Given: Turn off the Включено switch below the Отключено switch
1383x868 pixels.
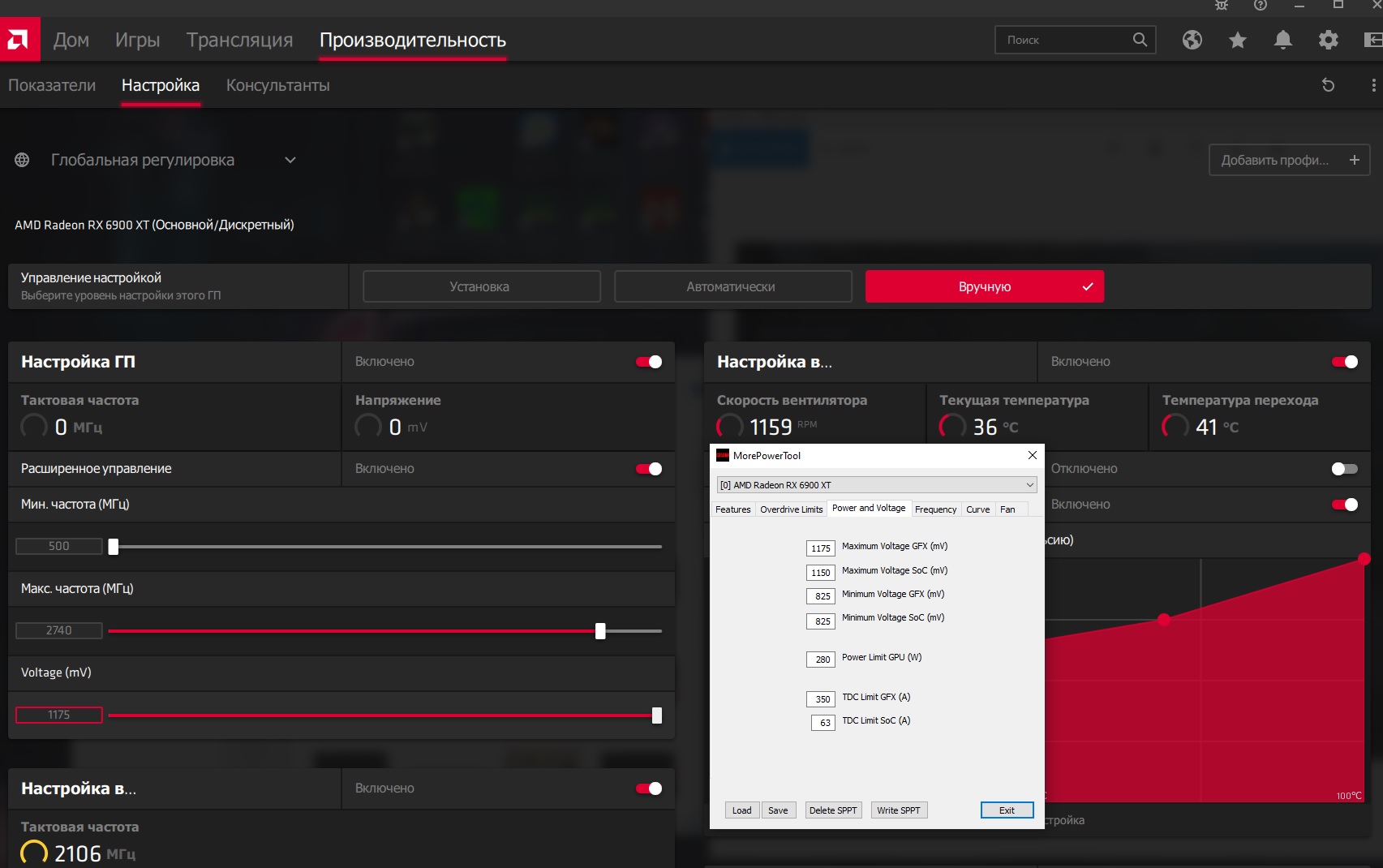Looking at the screenshot, I should 1345,505.
